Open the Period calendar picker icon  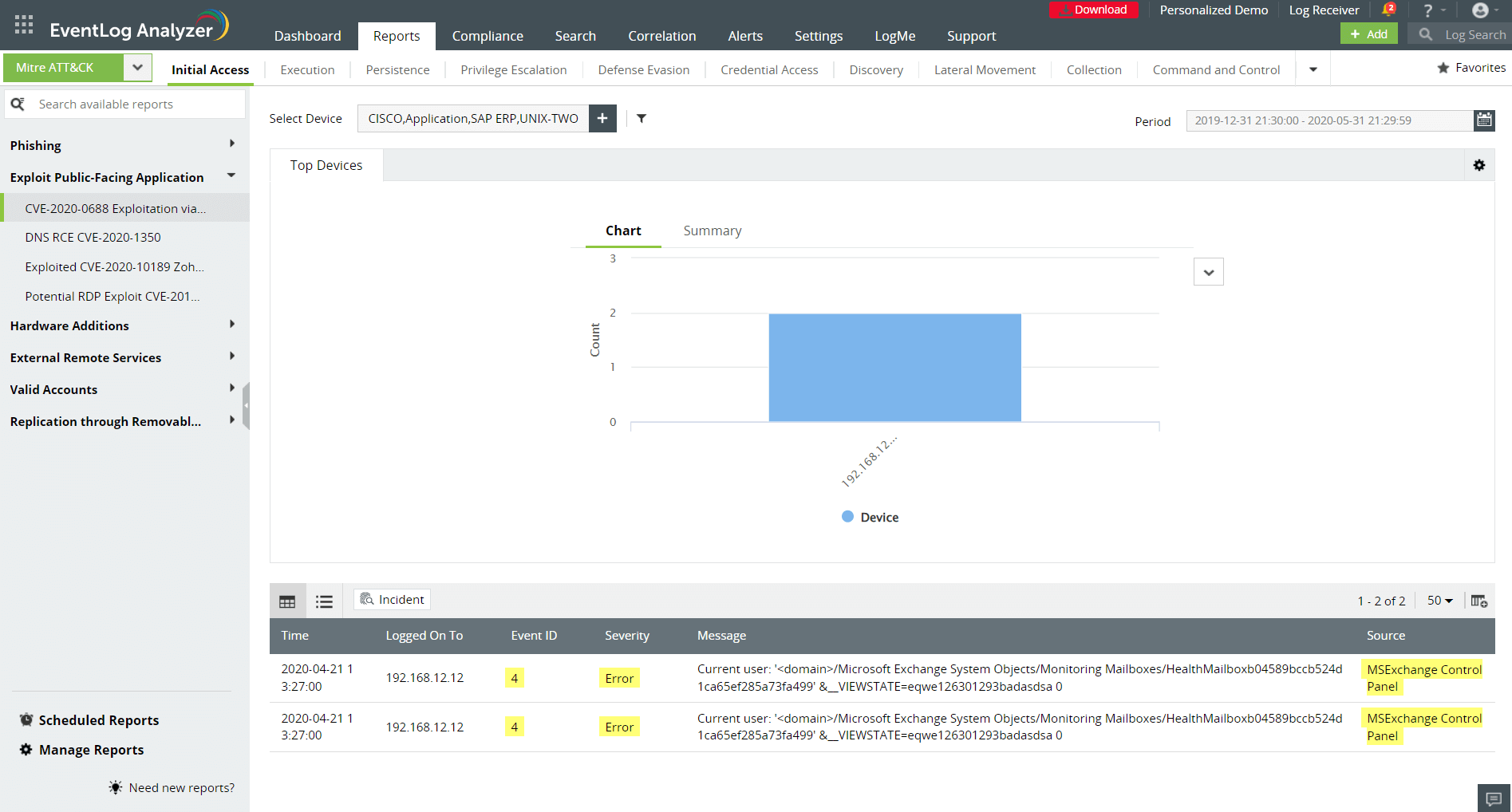(x=1484, y=120)
